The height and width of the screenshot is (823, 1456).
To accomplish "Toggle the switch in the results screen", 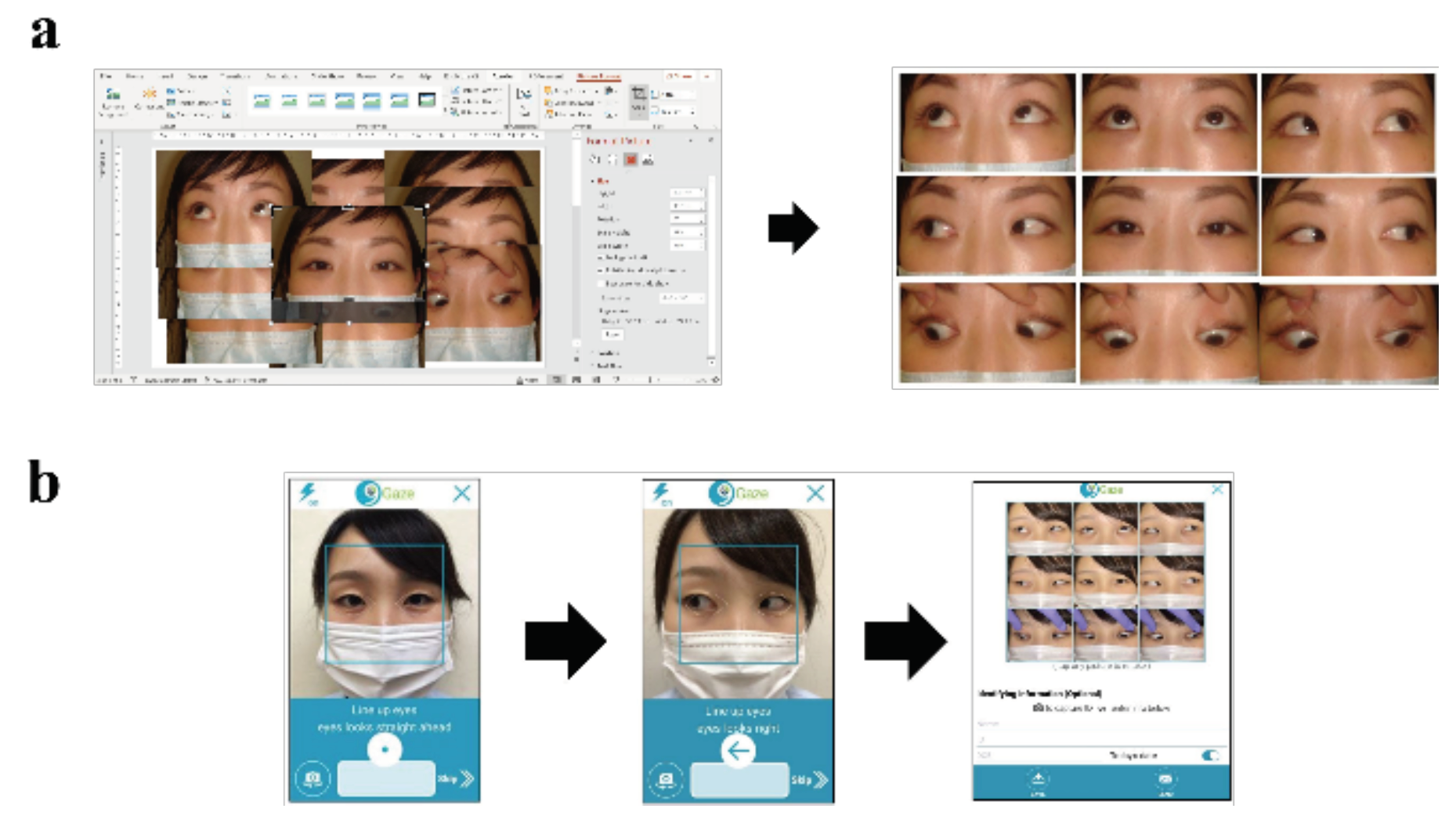I will pos(1209,756).
